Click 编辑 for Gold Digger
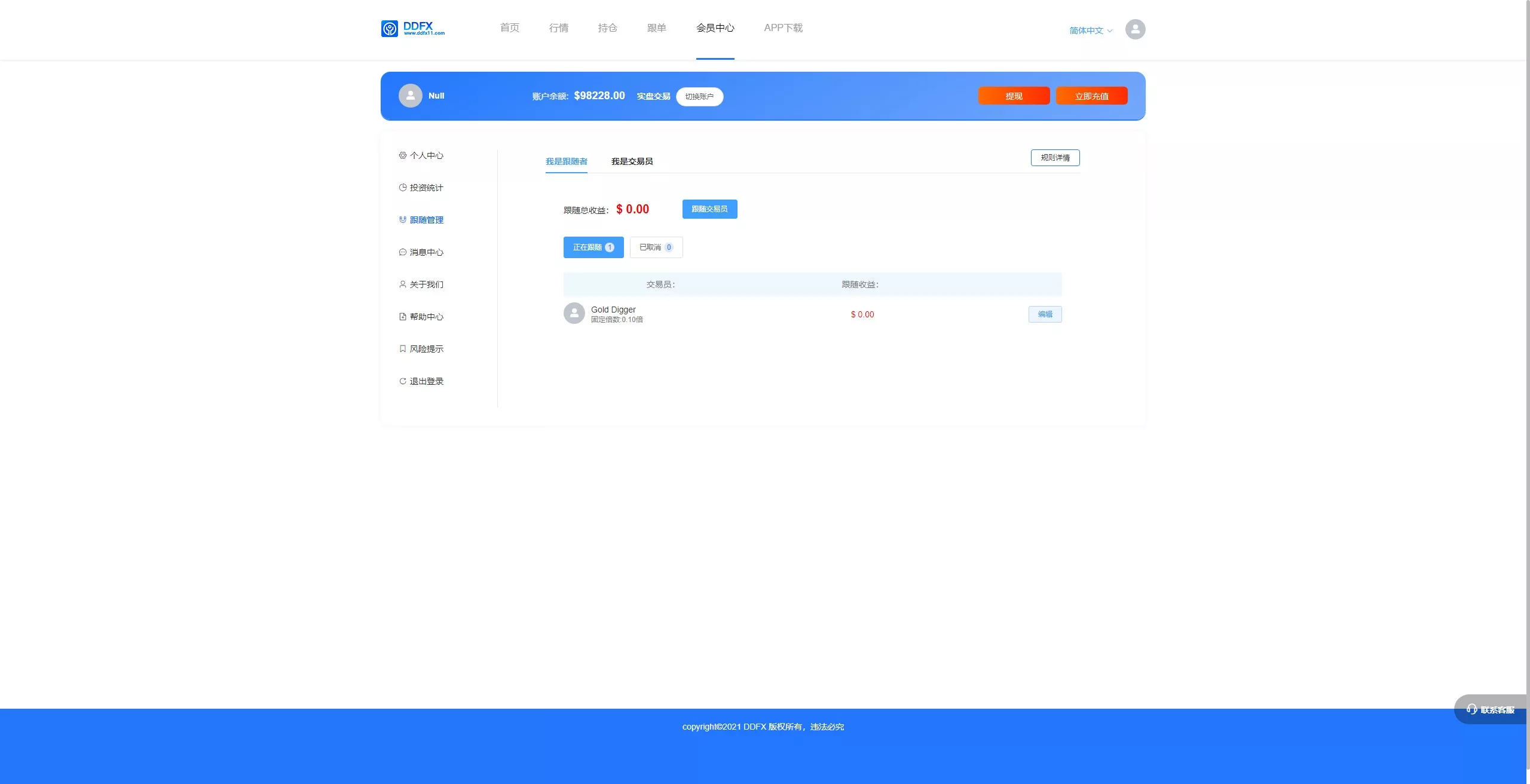The height and width of the screenshot is (784, 1530). 1045,314
